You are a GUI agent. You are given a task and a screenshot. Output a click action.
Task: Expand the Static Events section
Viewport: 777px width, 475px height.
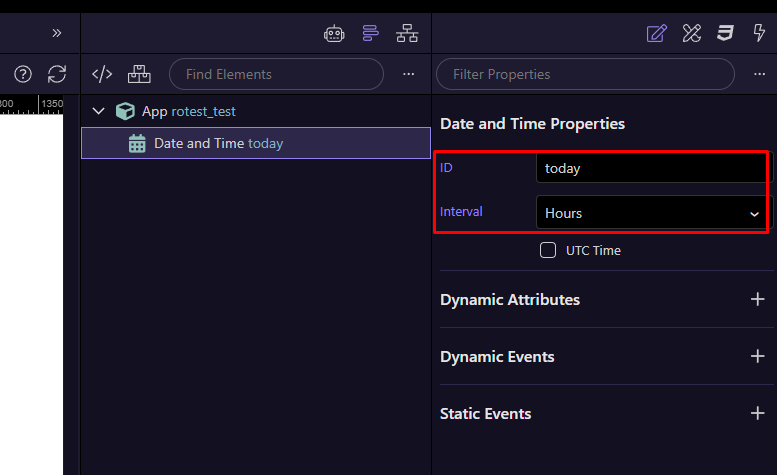[x=757, y=413]
